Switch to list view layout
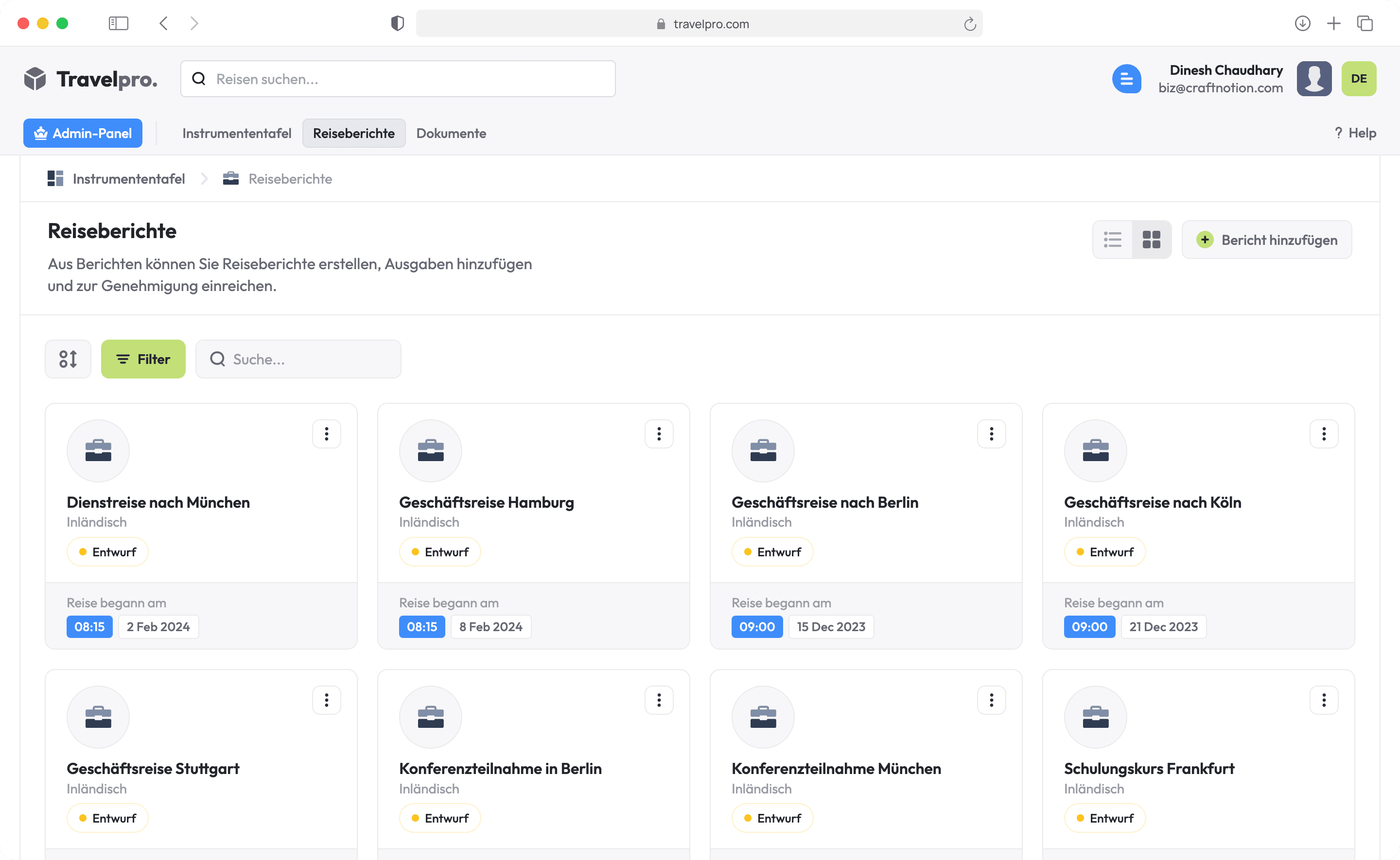 click(1112, 240)
